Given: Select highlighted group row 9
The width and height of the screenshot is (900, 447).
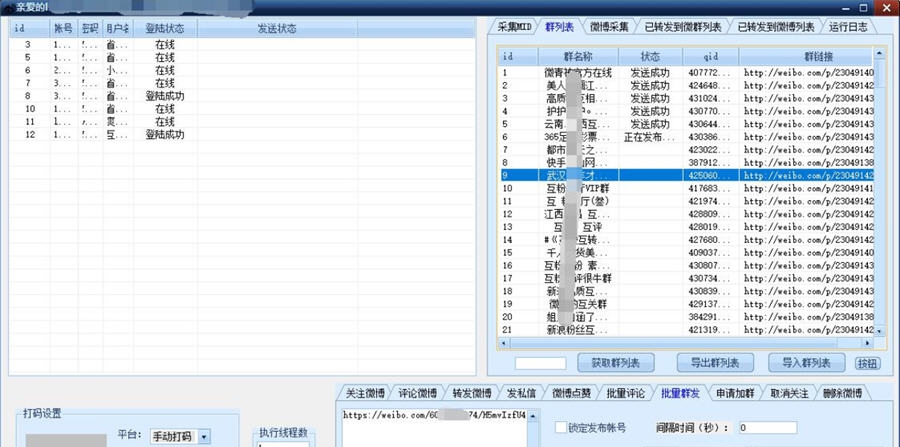Looking at the screenshot, I should point(686,176).
